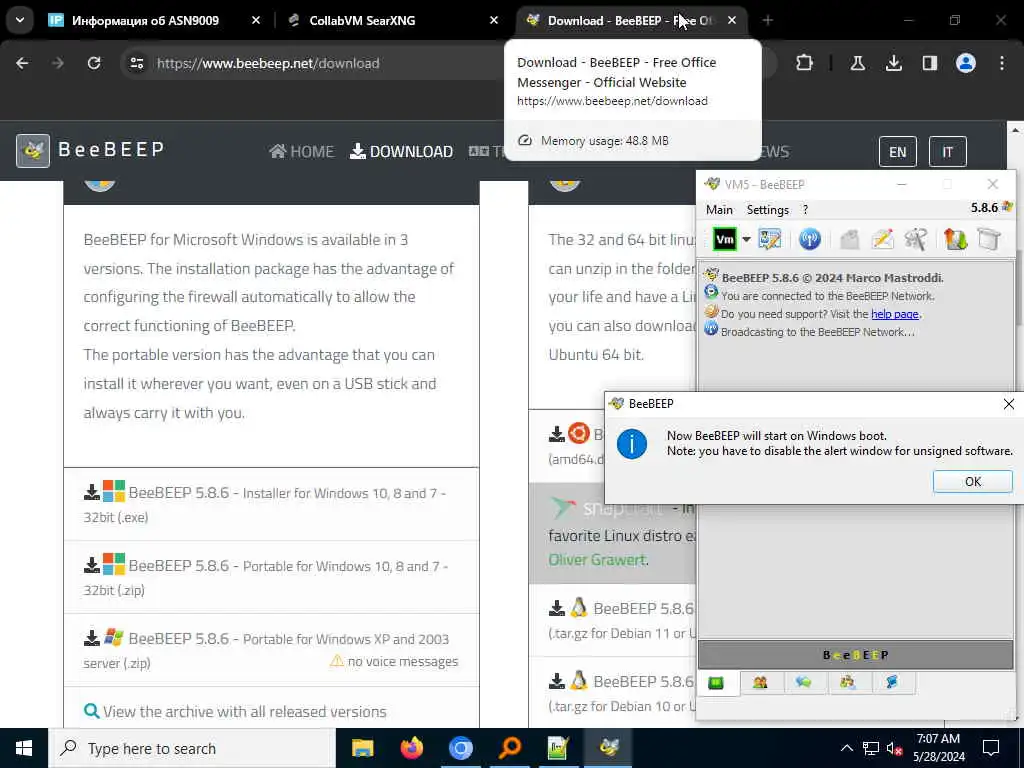1024x768 pixels.
Task: Open the notification center icon
Action: (991, 748)
